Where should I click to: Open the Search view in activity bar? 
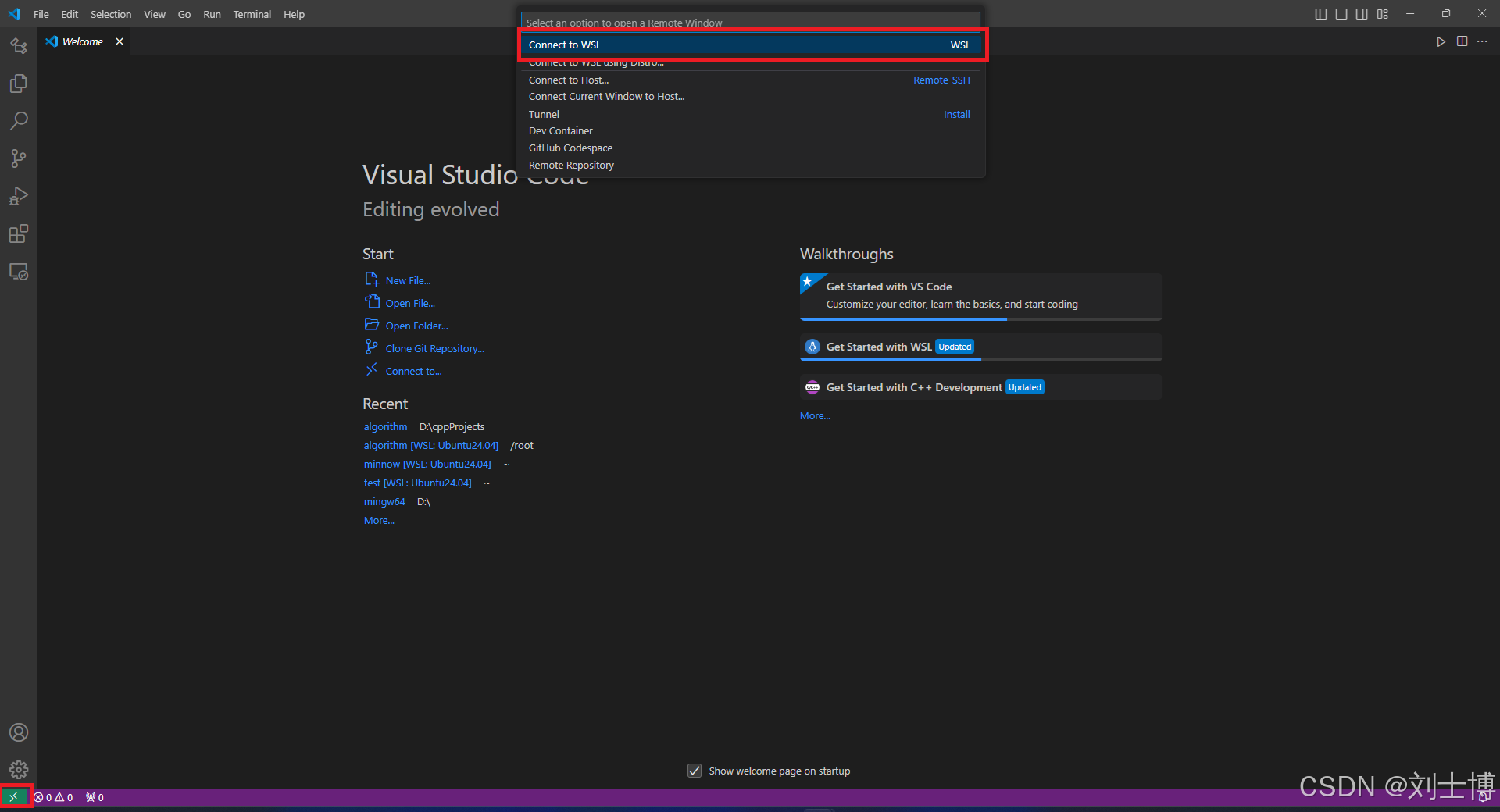click(19, 121)
